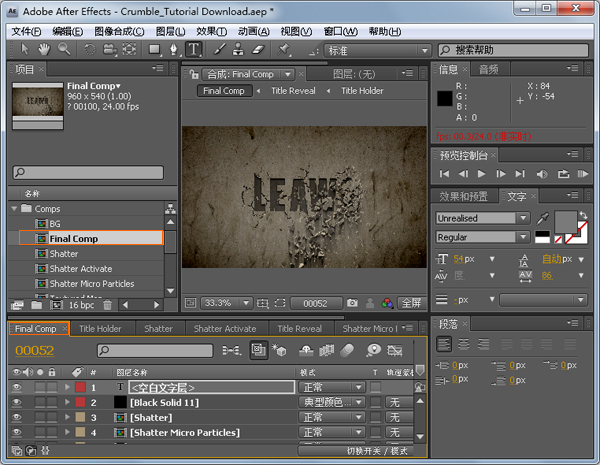Hide the blank text layer 1
The width and height of the screenshot is (600, 465).
coord(16,387)
